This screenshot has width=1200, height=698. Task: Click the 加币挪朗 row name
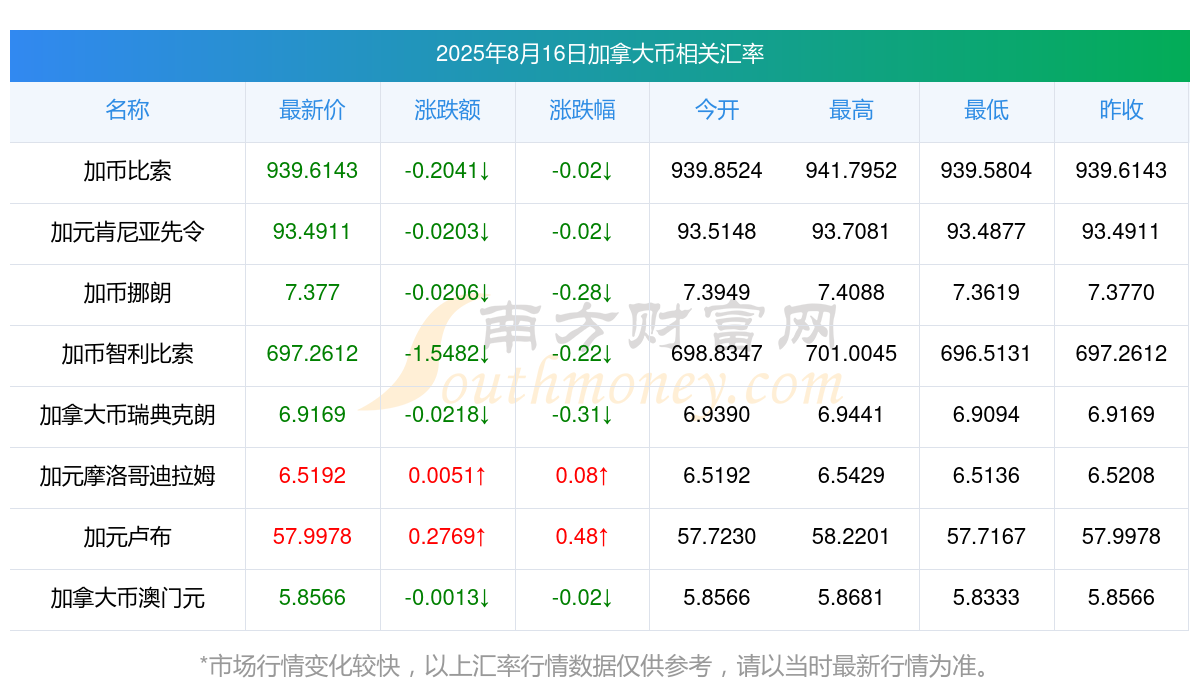point(127,293)
